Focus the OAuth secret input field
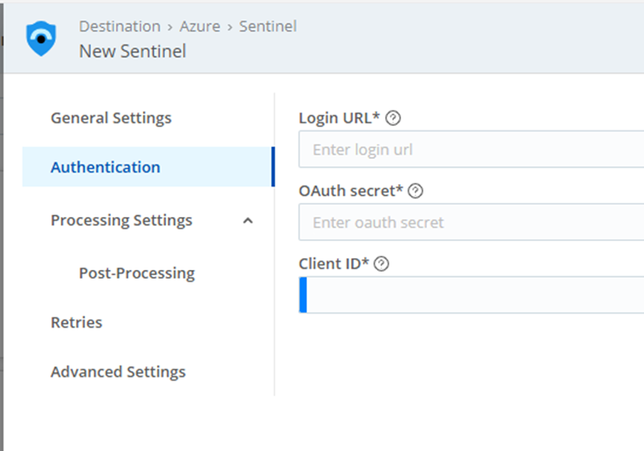Screen dimensions: 644x451 (471, 222)
